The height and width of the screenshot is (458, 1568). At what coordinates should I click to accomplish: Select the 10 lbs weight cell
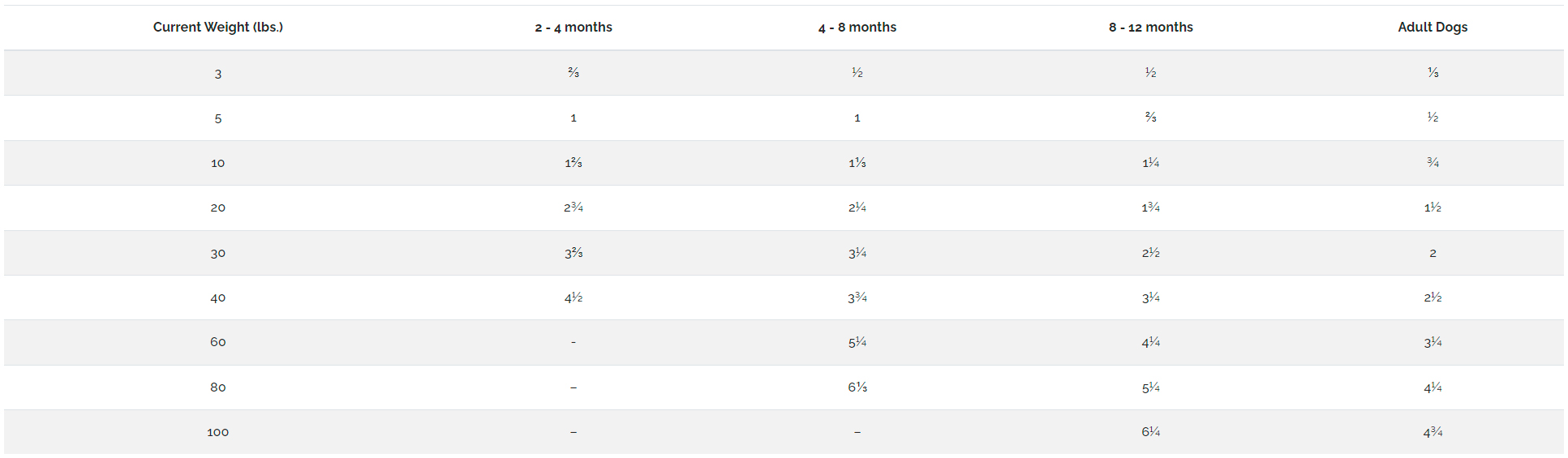pos(218,163)
